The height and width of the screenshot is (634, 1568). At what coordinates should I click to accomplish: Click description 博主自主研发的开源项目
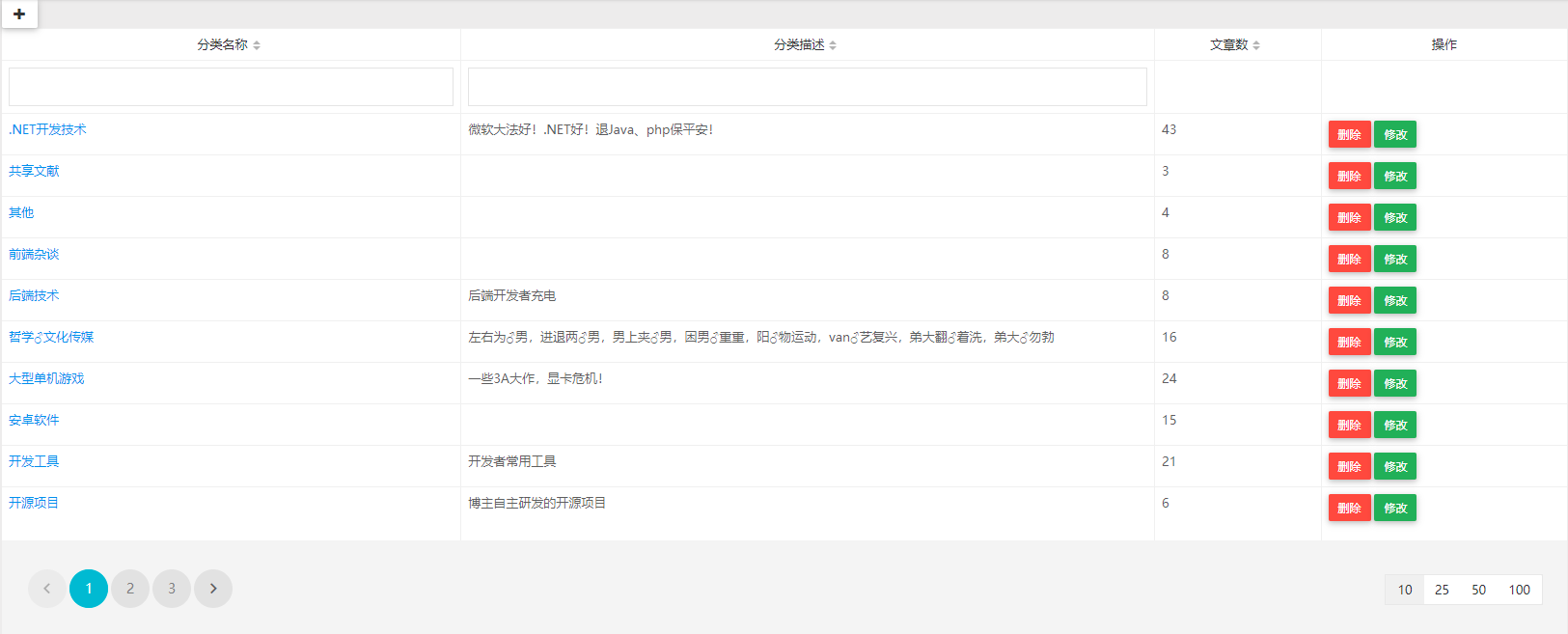click(536, 503)
